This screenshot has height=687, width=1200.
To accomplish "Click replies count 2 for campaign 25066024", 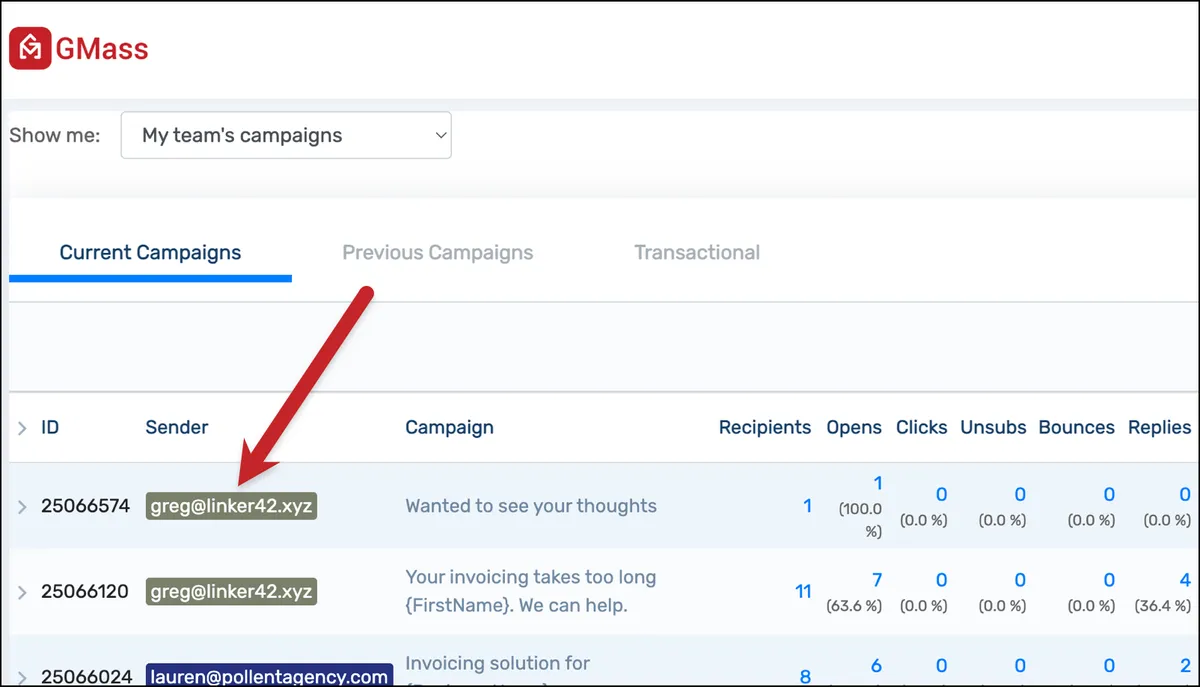I will point(1185,666).
